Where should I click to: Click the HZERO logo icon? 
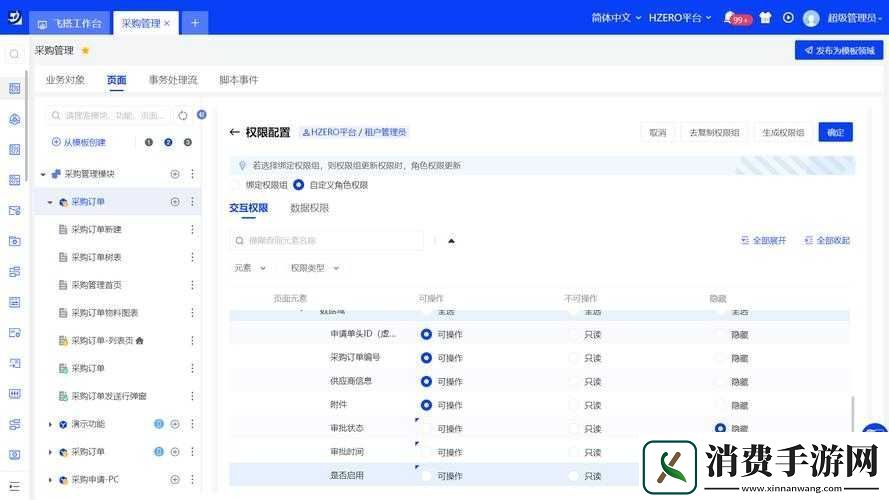pos(15,17)
